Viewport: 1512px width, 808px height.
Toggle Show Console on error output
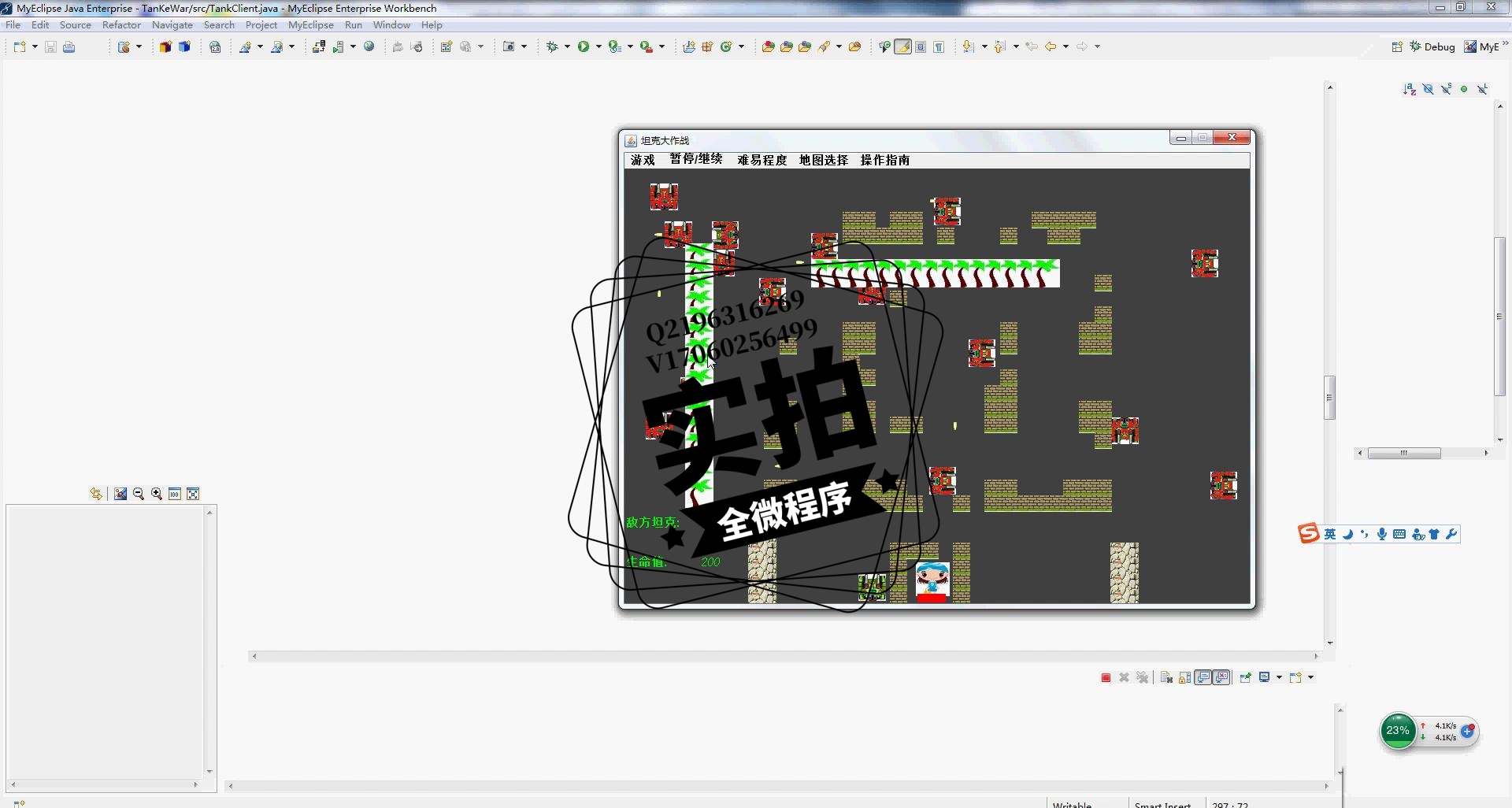click(1221, 677)
